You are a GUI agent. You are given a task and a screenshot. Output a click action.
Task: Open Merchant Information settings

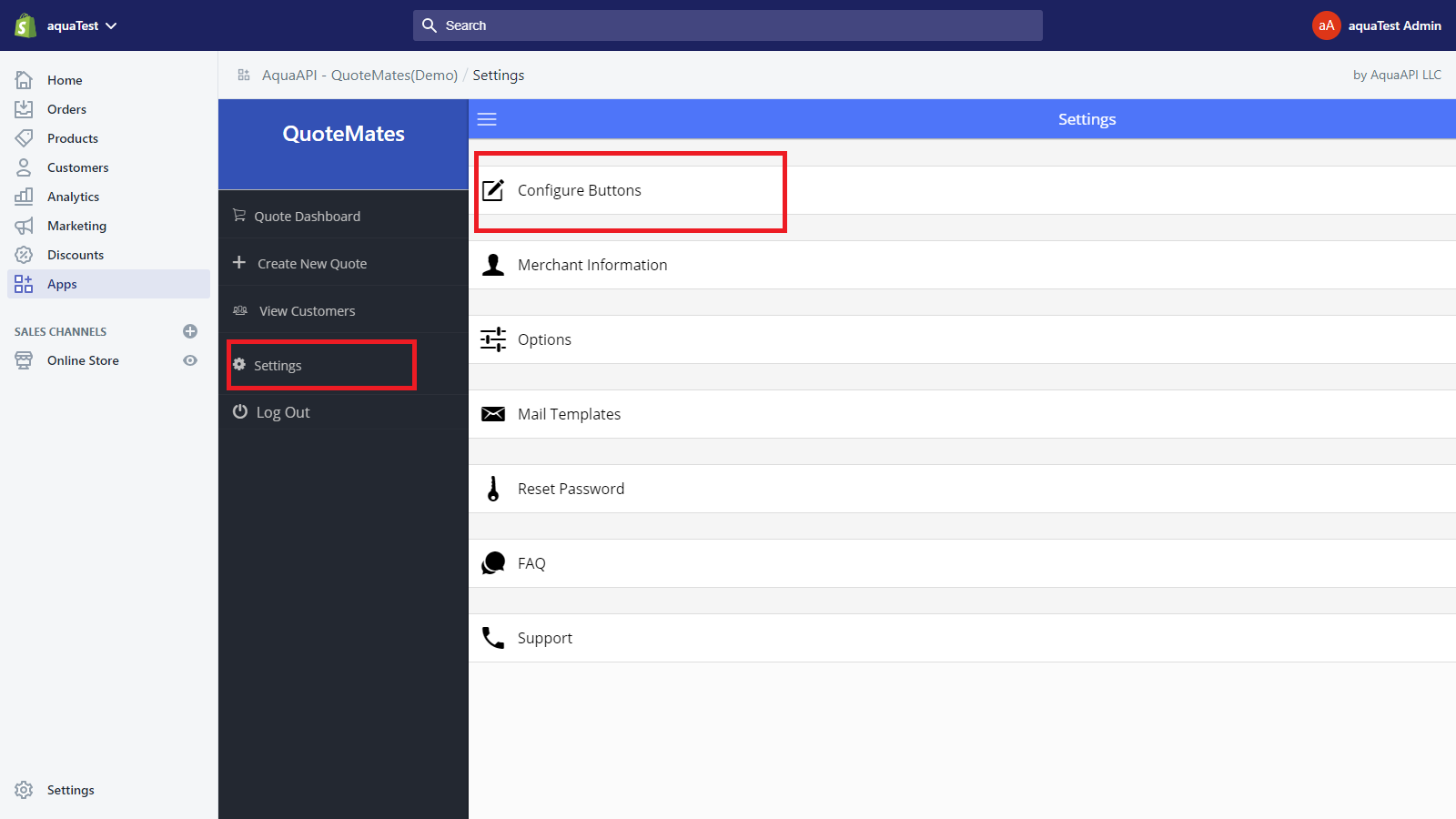[962, 265]
